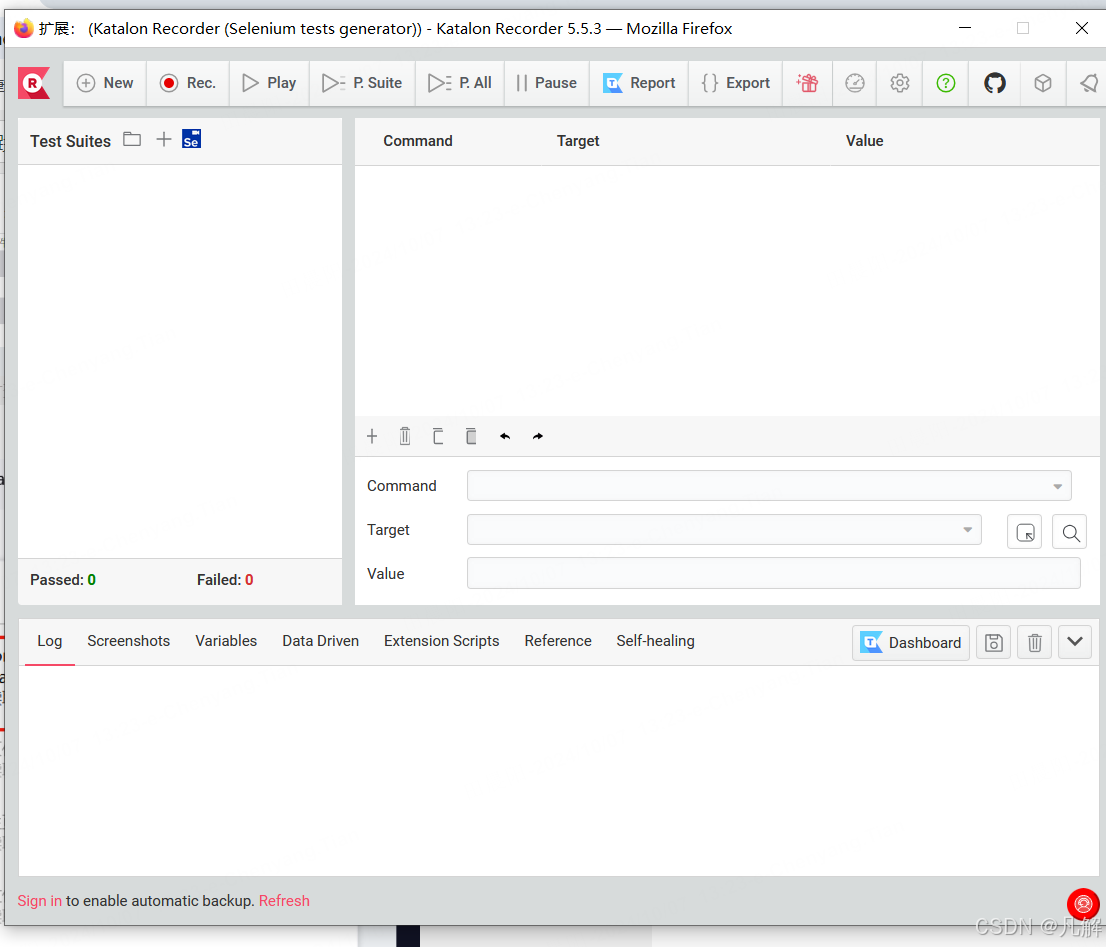Click the Value column header

pos(865,141)
